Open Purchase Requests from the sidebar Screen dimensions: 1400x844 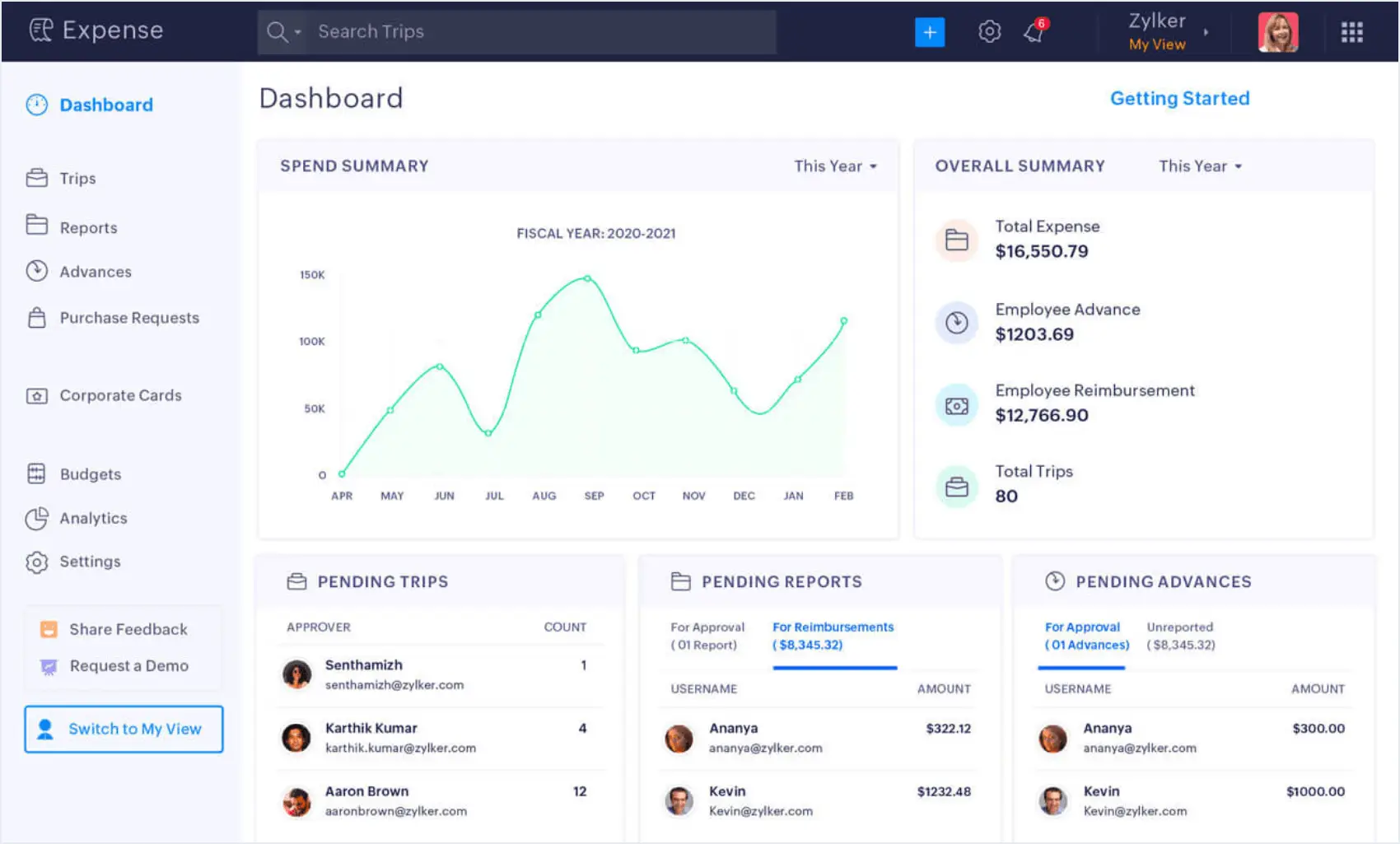[37, 317]
